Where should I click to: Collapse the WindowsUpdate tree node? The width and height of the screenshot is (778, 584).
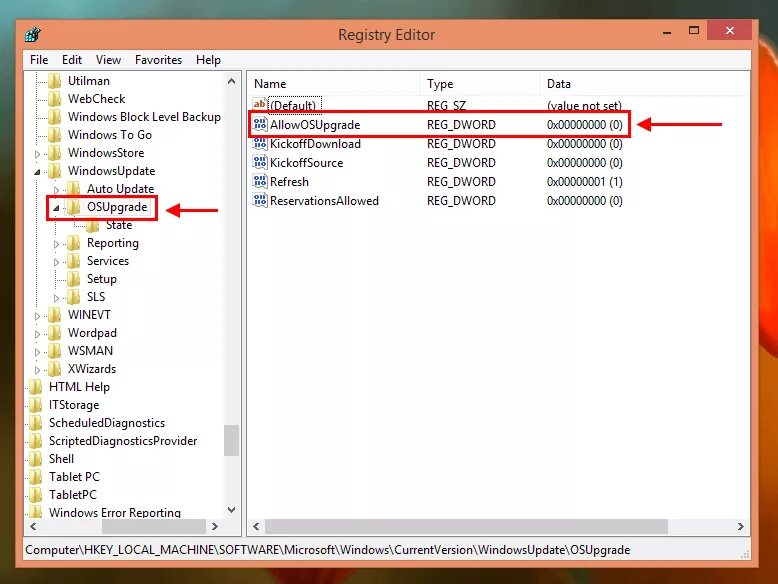pos(37,172)
